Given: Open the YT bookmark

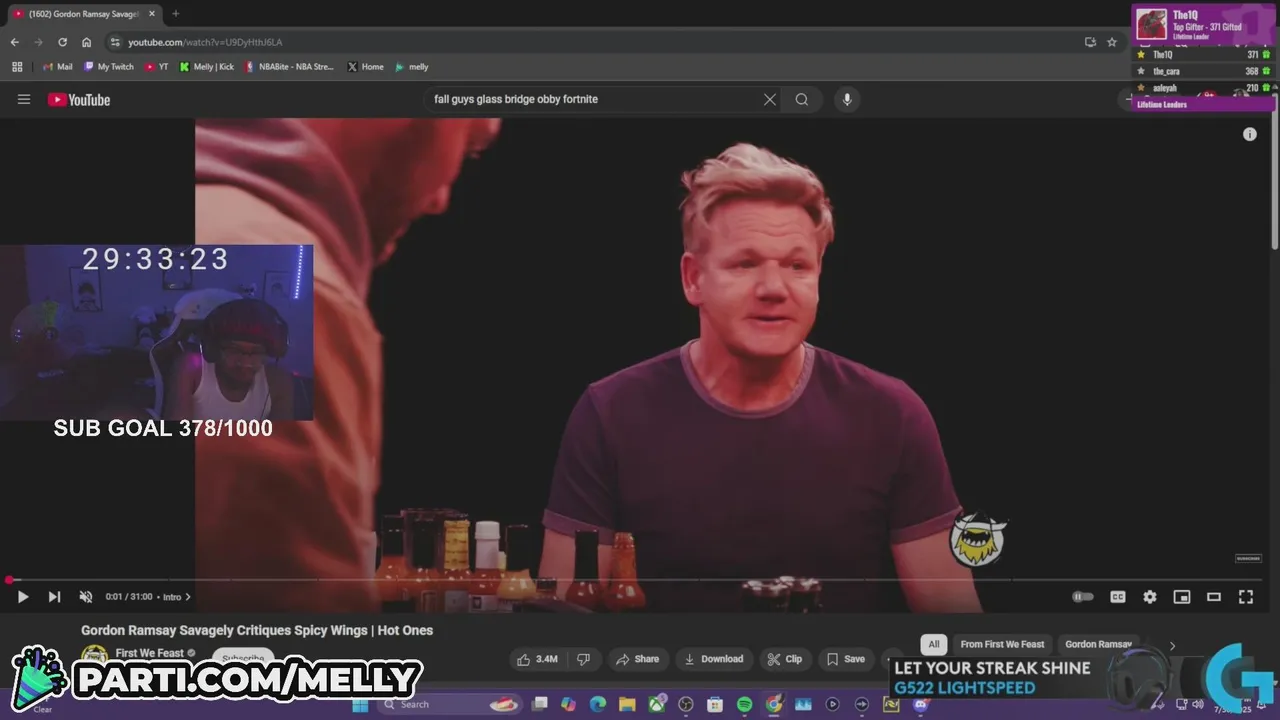Looking at the screenshot, I should pos(157,67).
